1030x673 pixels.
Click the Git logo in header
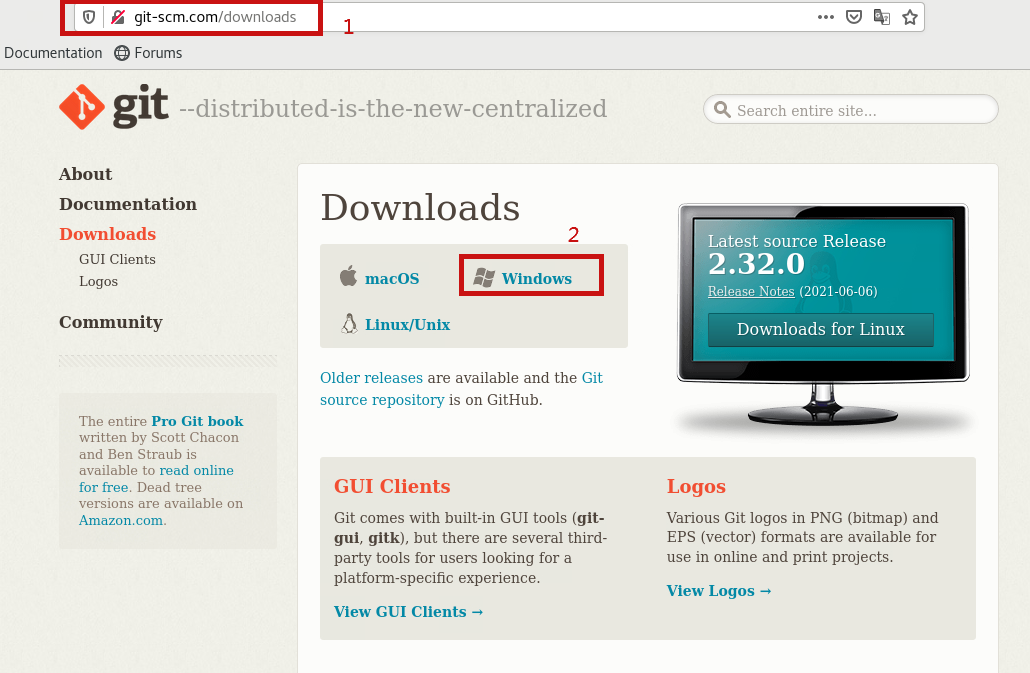point(114,107)
